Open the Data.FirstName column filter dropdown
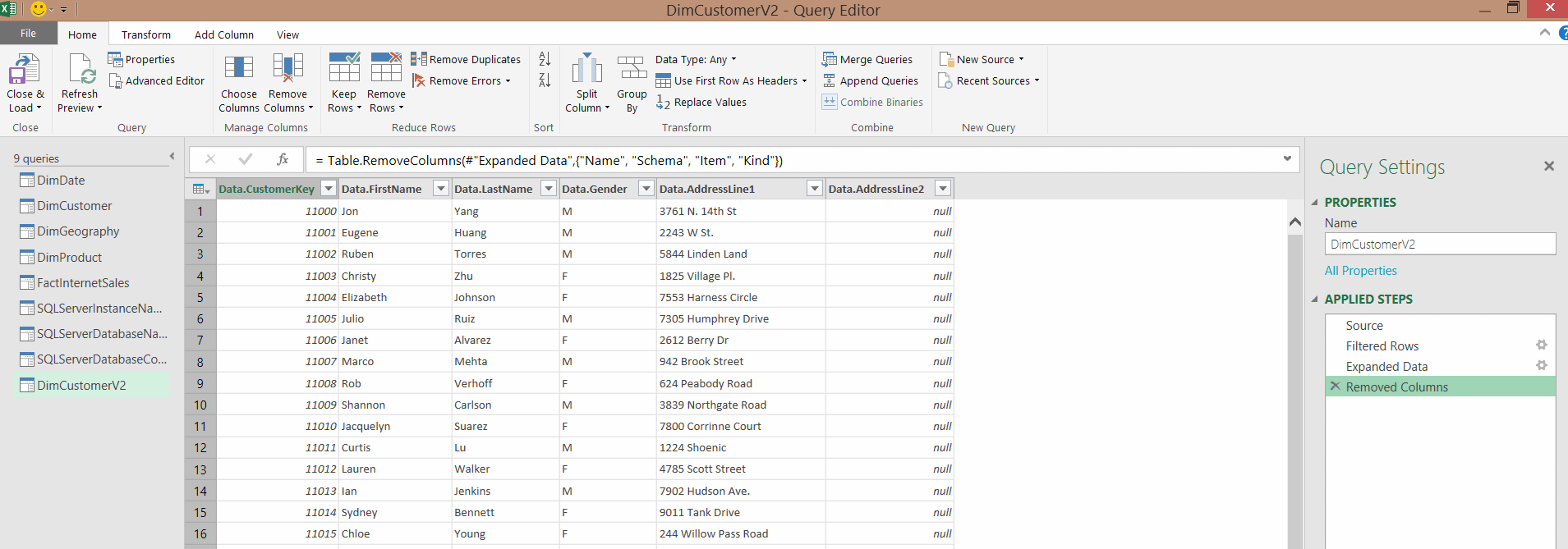 (x=441, y=189)
